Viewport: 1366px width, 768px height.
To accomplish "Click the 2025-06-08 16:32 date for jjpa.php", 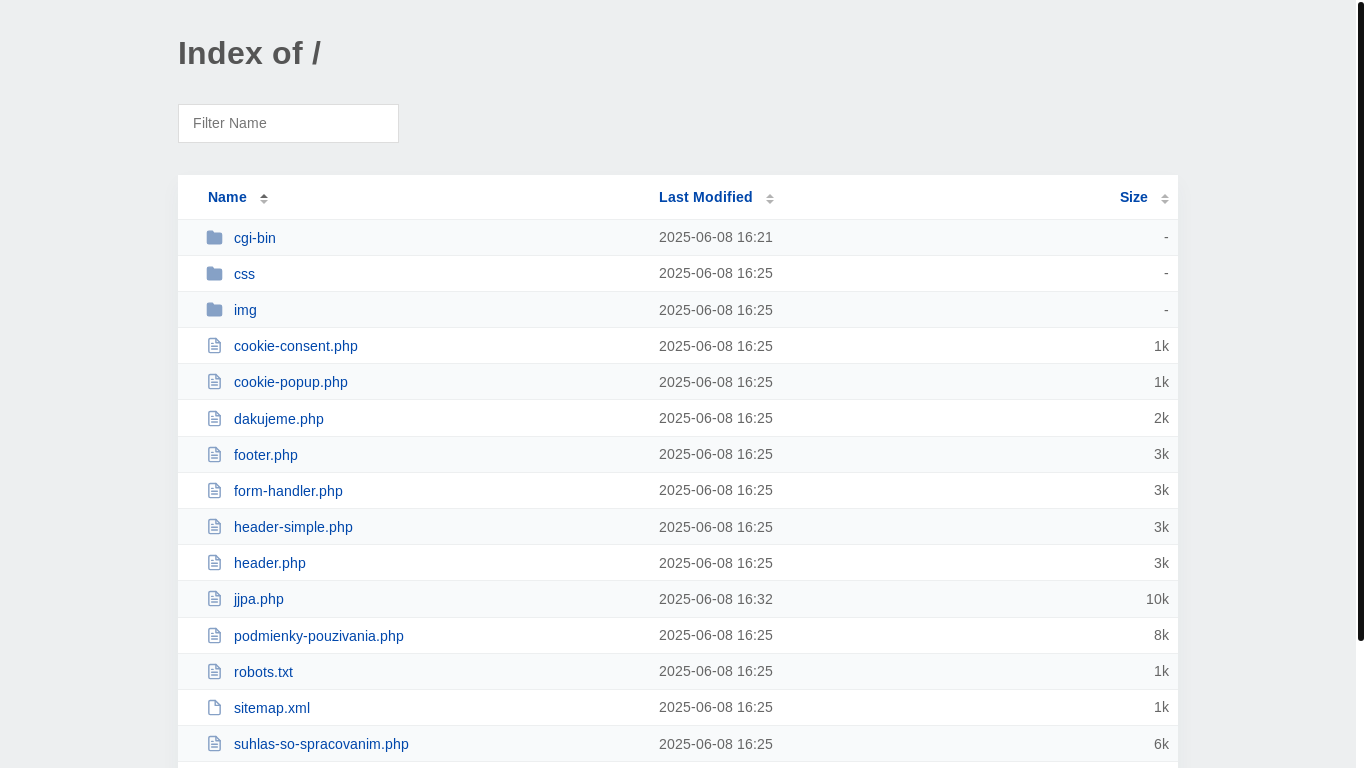I will click(716, 599).
